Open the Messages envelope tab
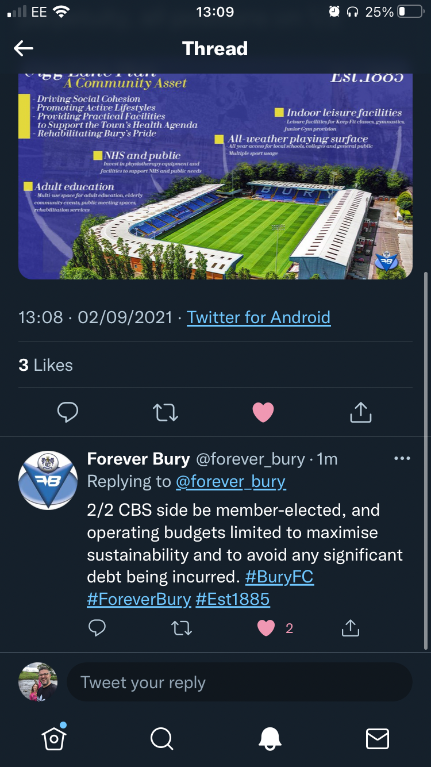Viewport: 431px width, 767px height. pyautogui.click(x=377, y=738)
